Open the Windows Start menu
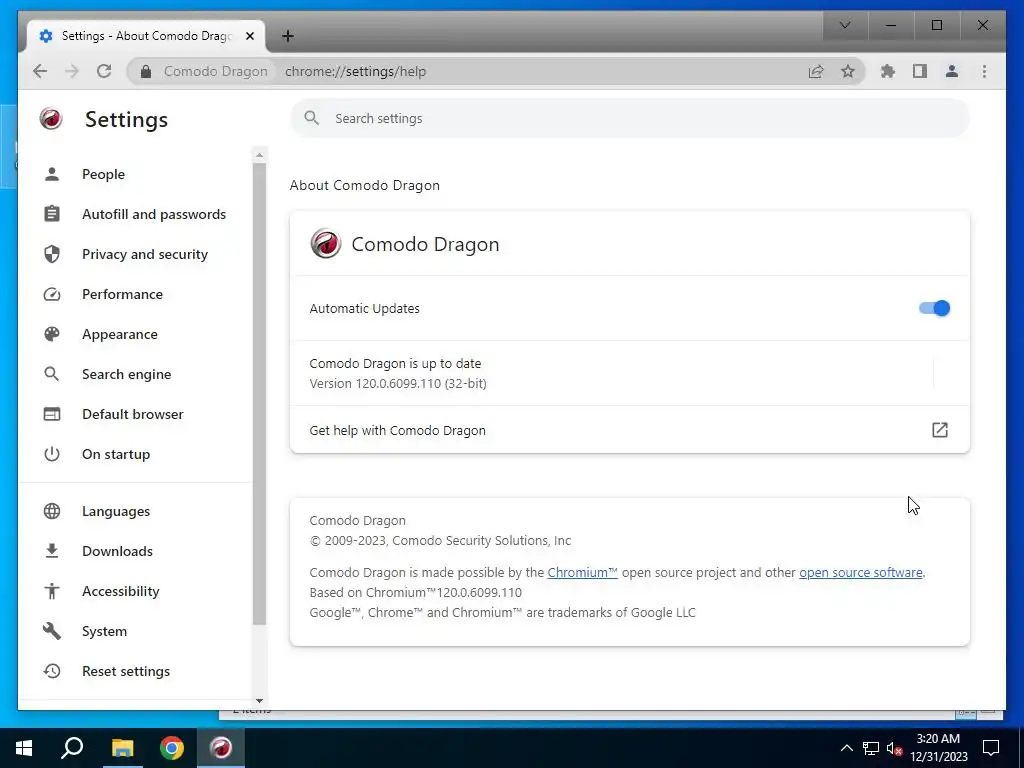Image resolution: width=1024 pixels, height=768 pixels. pyautogui.click(x=24, y=748)
